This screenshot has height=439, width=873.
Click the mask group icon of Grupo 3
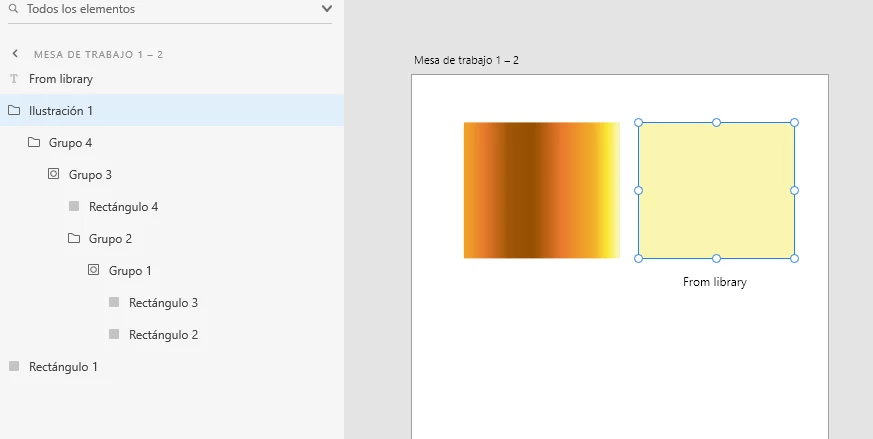53,174
